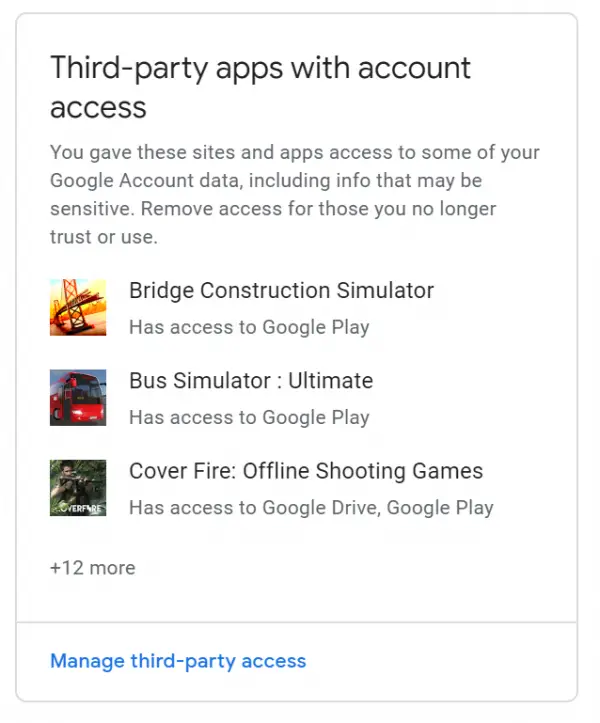The image size is (600, 723).
Task: Click the description paragraph about sensitive data
Action: (295, 195)
